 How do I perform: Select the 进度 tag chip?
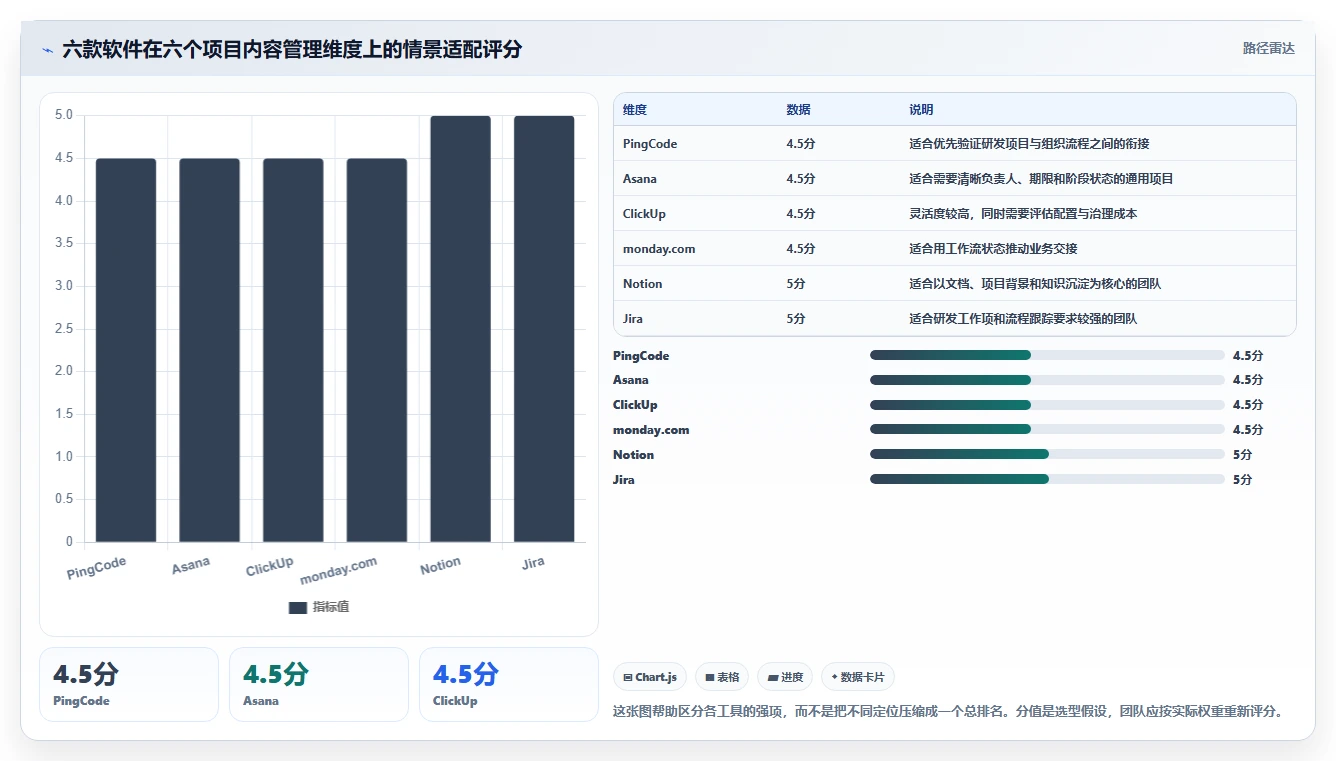tap(785, 677)
